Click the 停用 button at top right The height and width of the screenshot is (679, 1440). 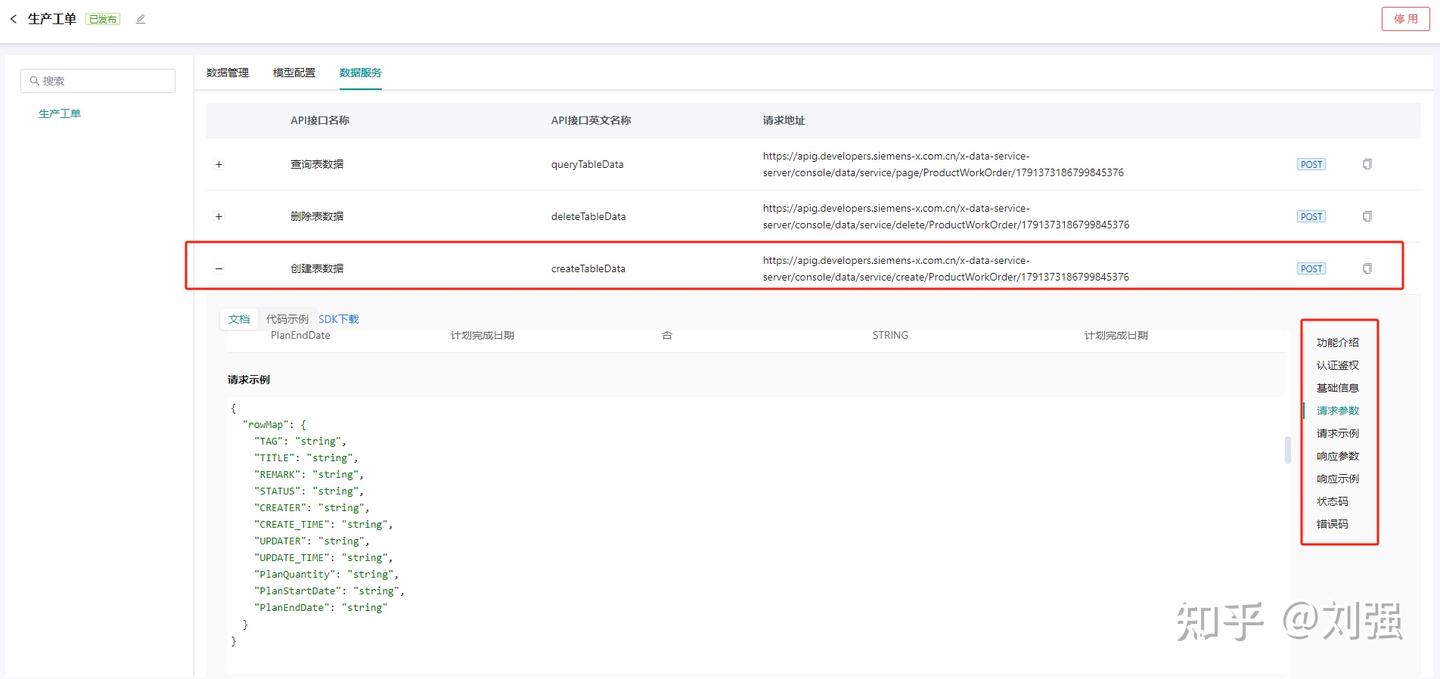(x=1405, y=18)
